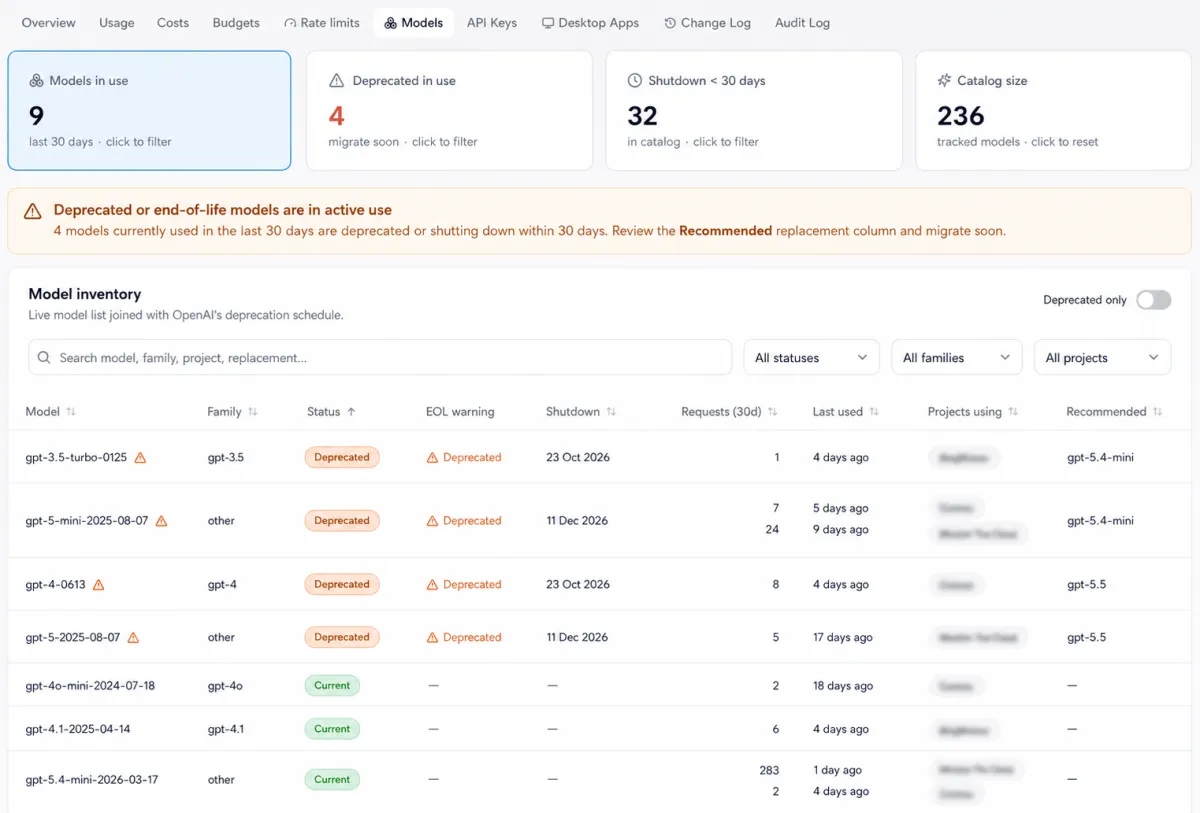Click the Models in use cubes icon

click(36, 81)
